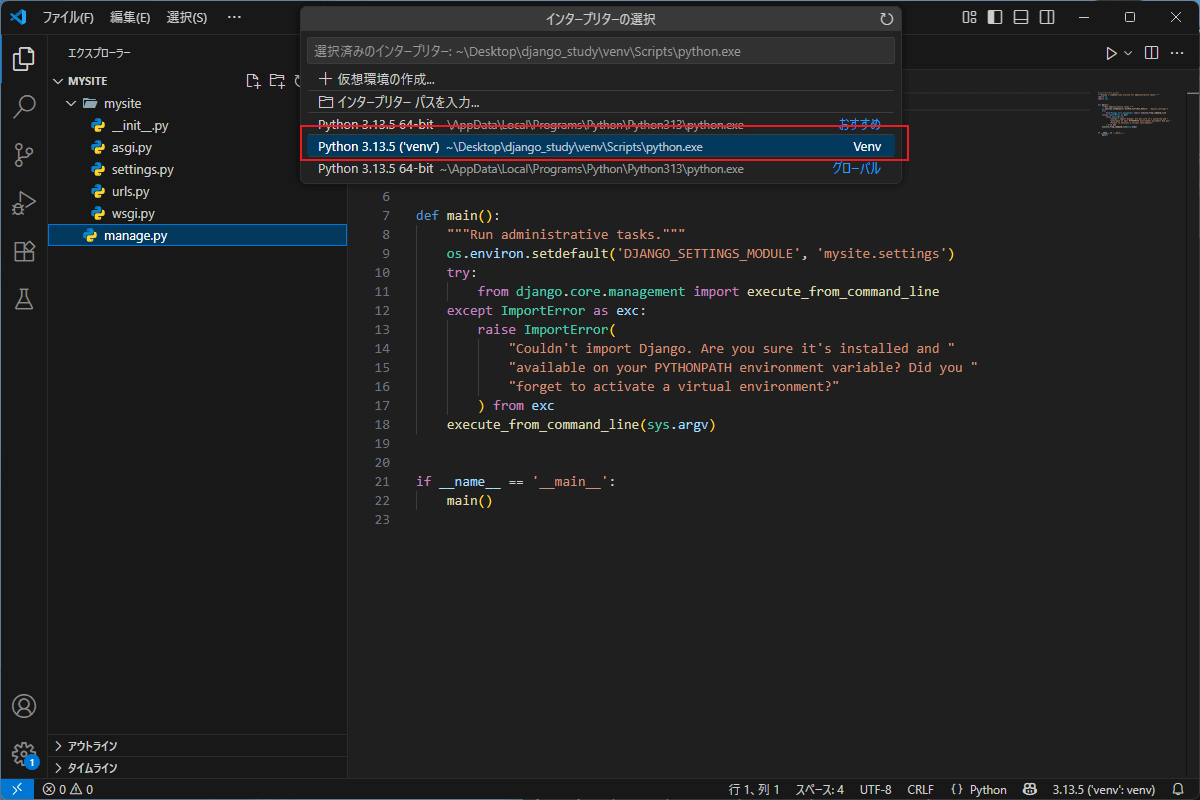Choose インタープリター パスを入力... option
This screenshot has width=1200, height=800.
point(600,101)
